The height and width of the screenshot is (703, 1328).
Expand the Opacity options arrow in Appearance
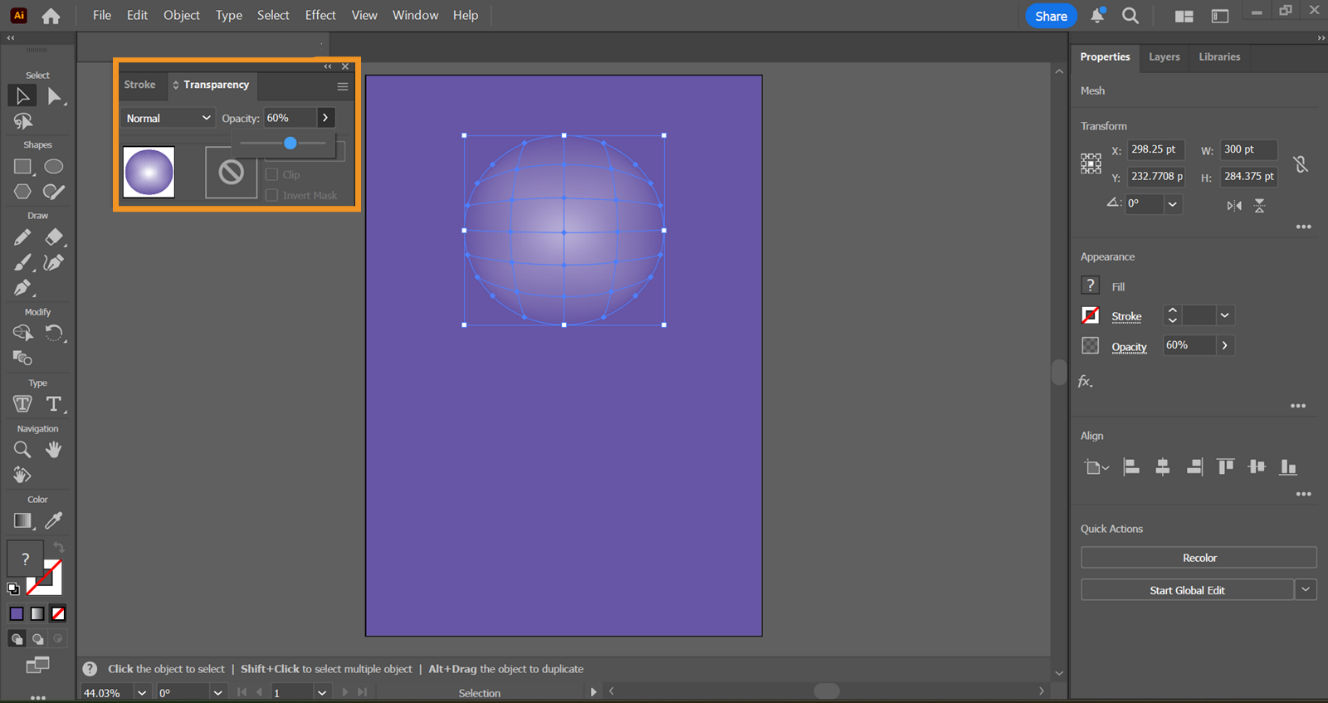1226,345
